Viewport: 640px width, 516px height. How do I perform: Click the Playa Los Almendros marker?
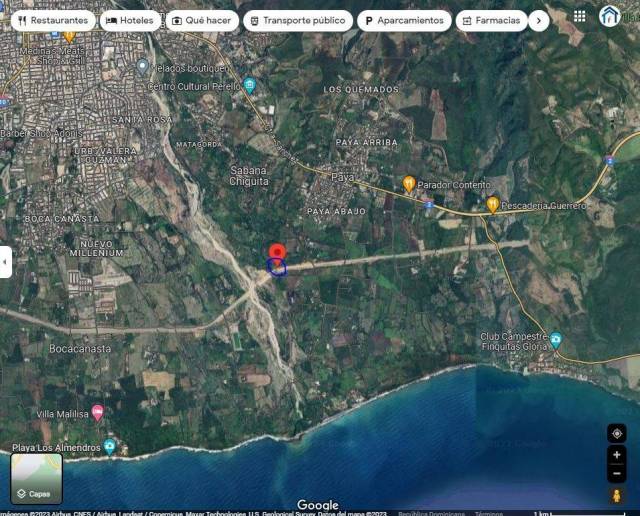point(109,447)
